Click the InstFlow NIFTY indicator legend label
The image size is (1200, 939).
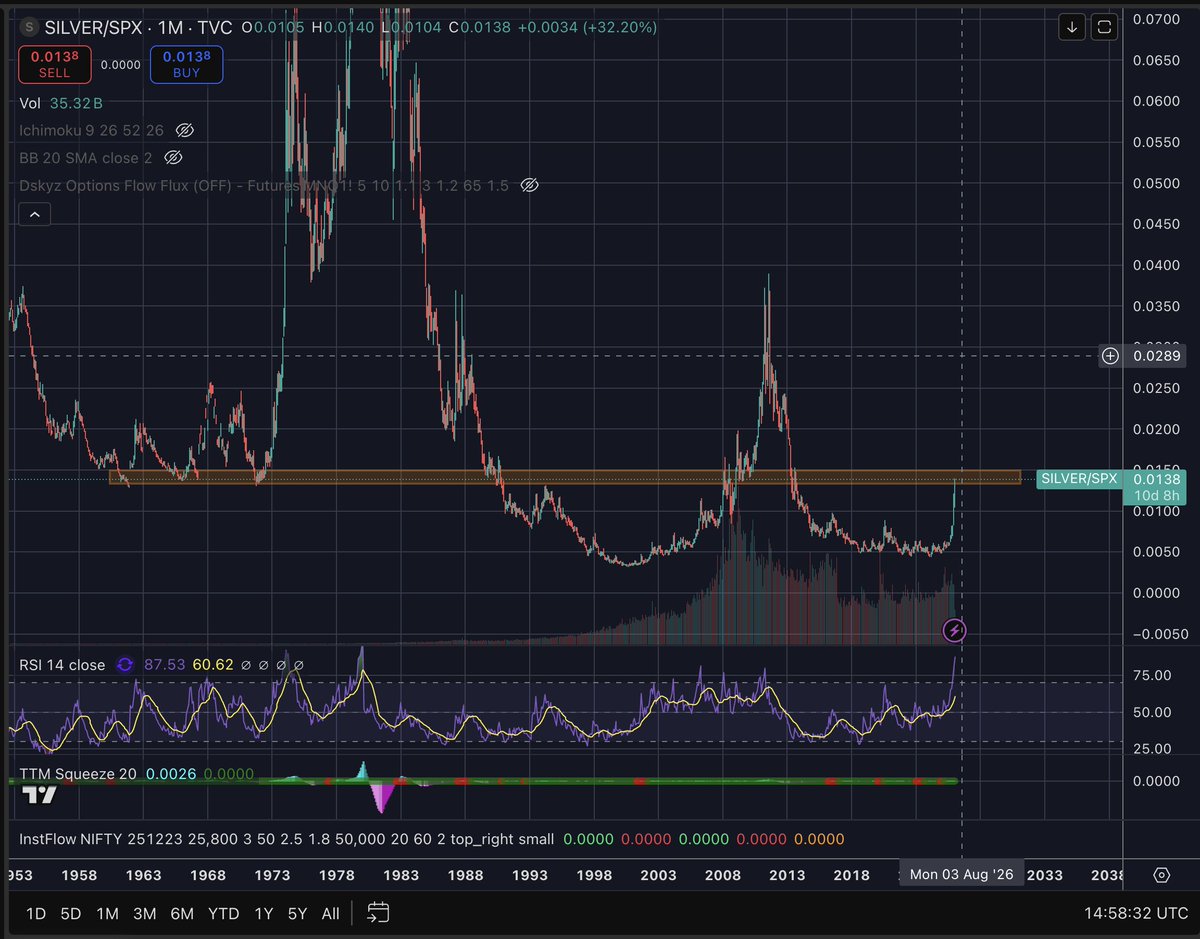tap(285, 839)
